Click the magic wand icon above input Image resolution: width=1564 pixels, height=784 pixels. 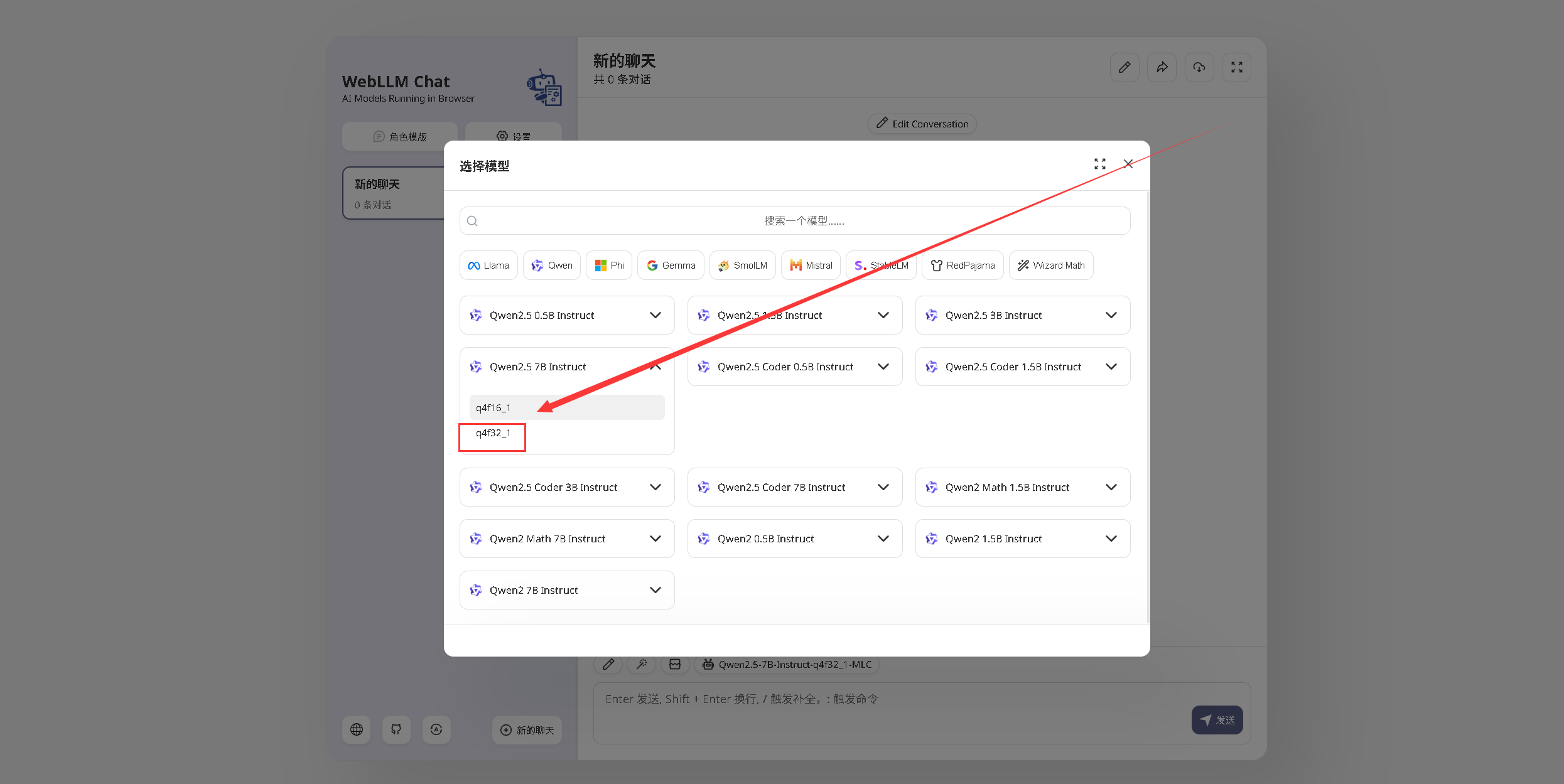coord(642,664)
